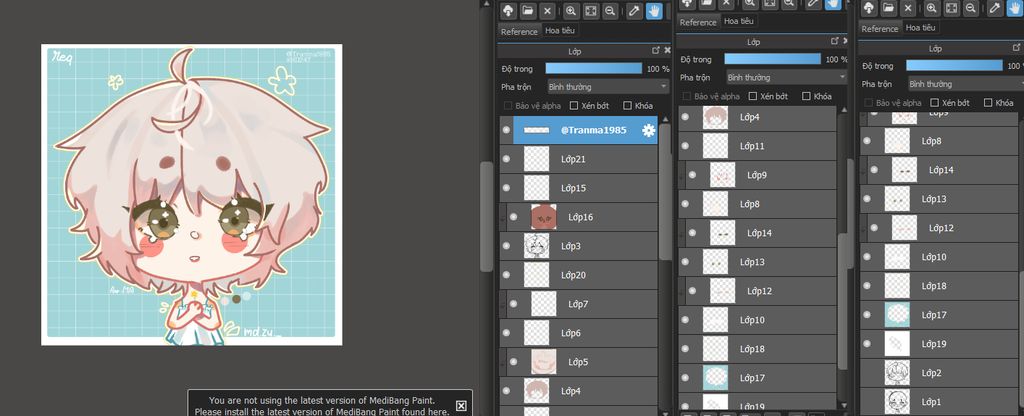Hide layer Lớp11 in the middle panel
The image size is (1024, 416).
(x=685, y=146)
